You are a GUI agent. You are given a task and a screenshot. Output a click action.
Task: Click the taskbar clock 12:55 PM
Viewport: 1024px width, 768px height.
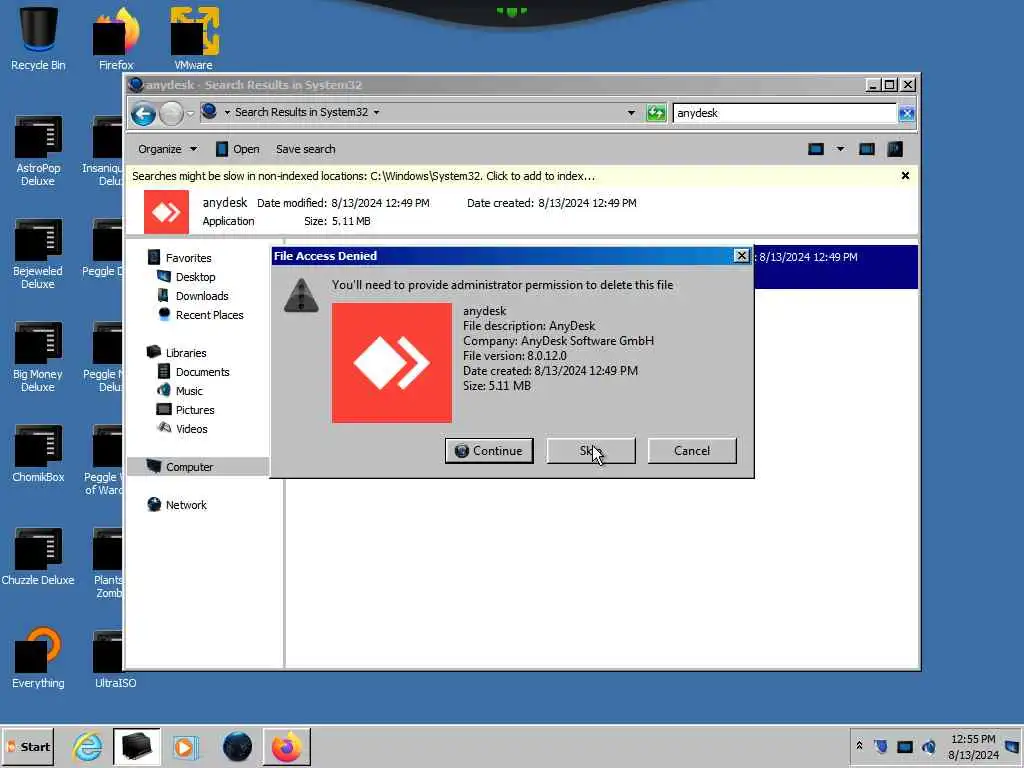tap(973, 746)
